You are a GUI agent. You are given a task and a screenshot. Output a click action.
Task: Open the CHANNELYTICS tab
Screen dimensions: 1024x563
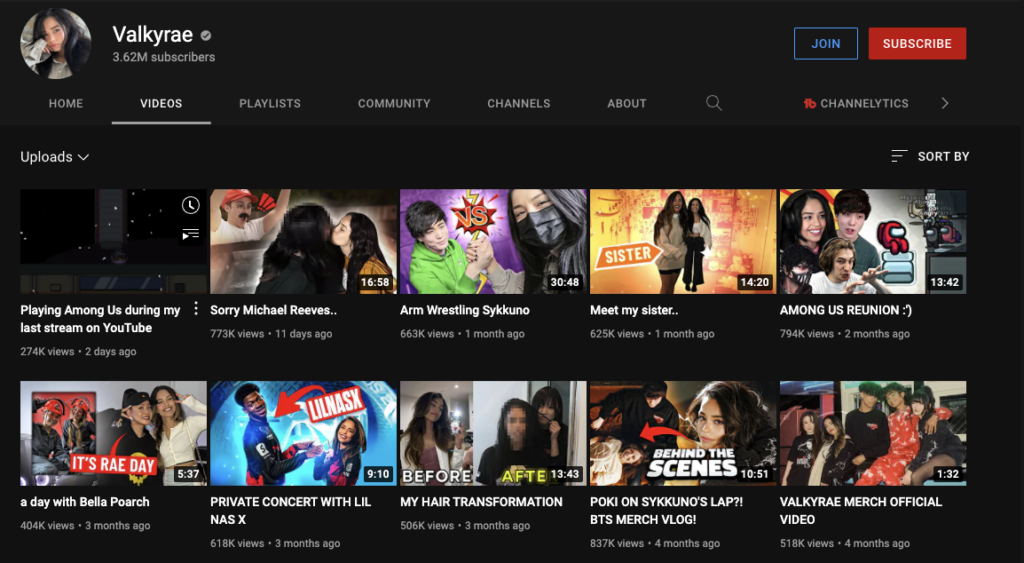pos(856,103)
